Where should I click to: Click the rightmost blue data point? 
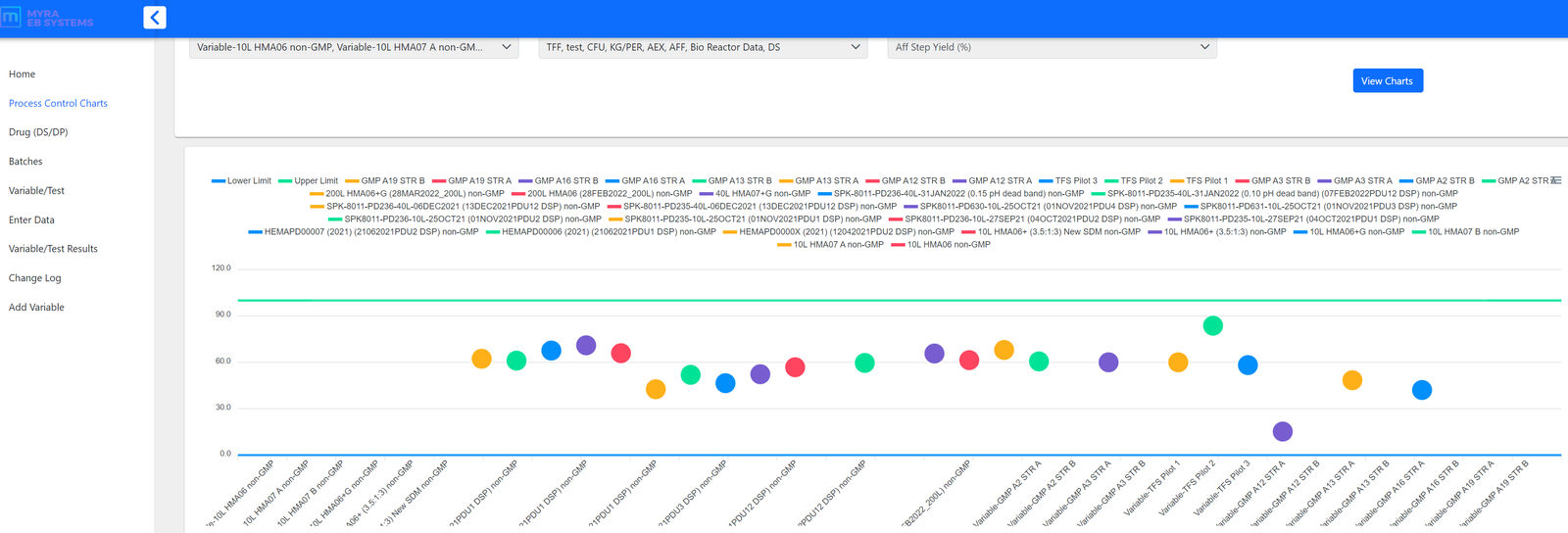pos(1422,390)
